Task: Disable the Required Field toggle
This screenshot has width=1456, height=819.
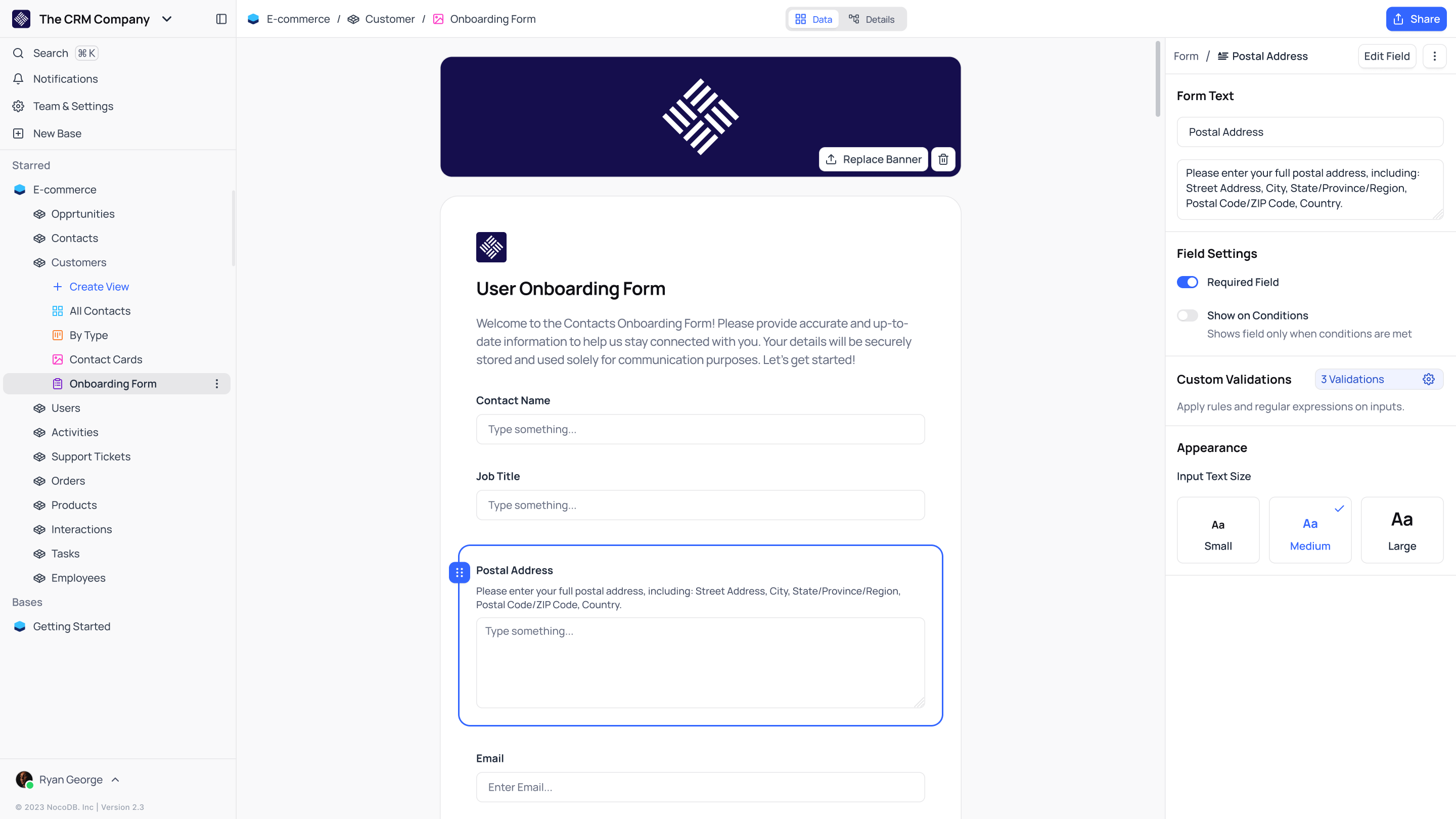Action: coord(1187,282)
